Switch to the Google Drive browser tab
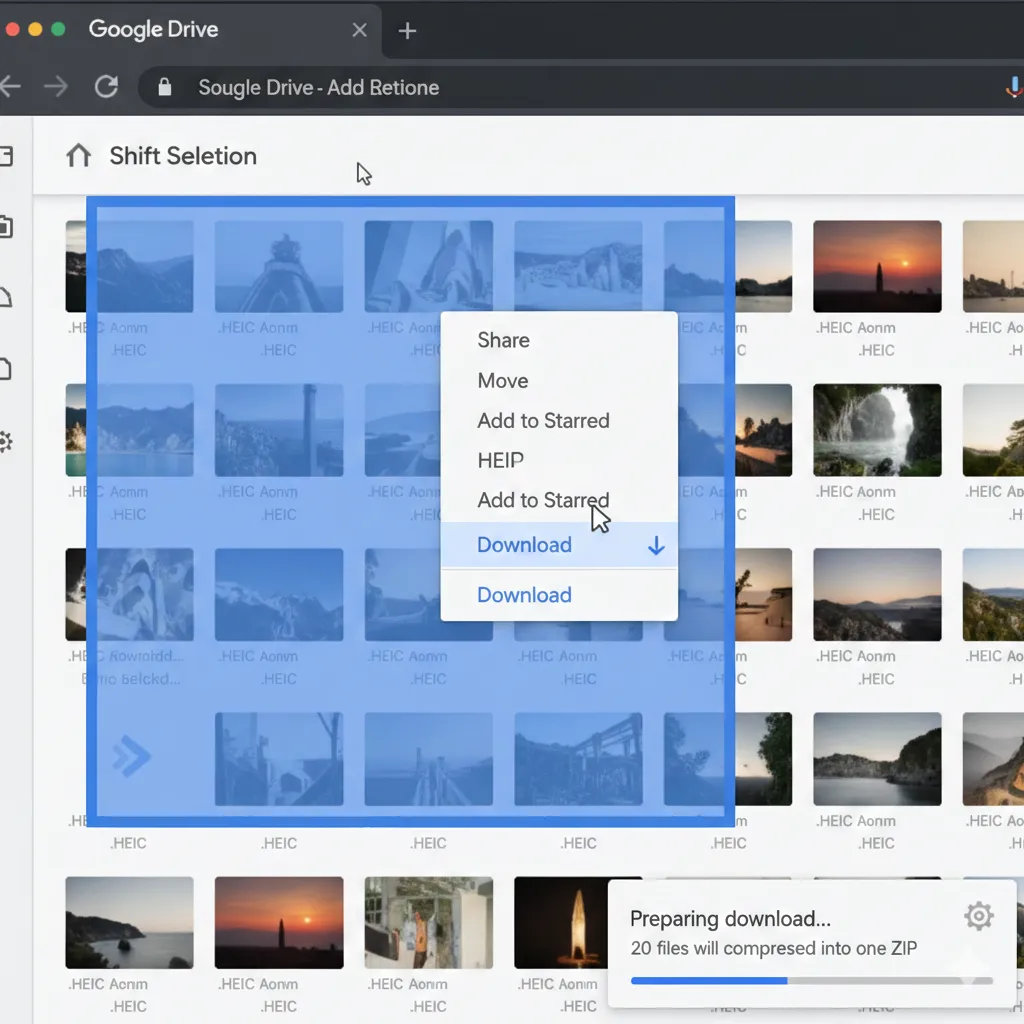 [189, 30]
